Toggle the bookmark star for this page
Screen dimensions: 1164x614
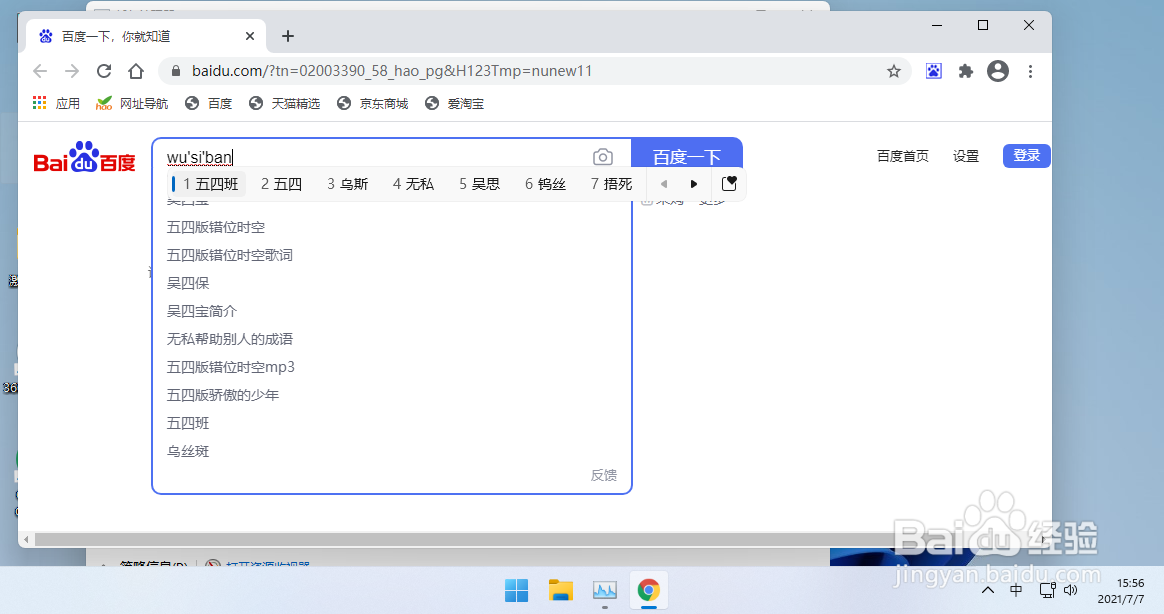pos(893,71)
